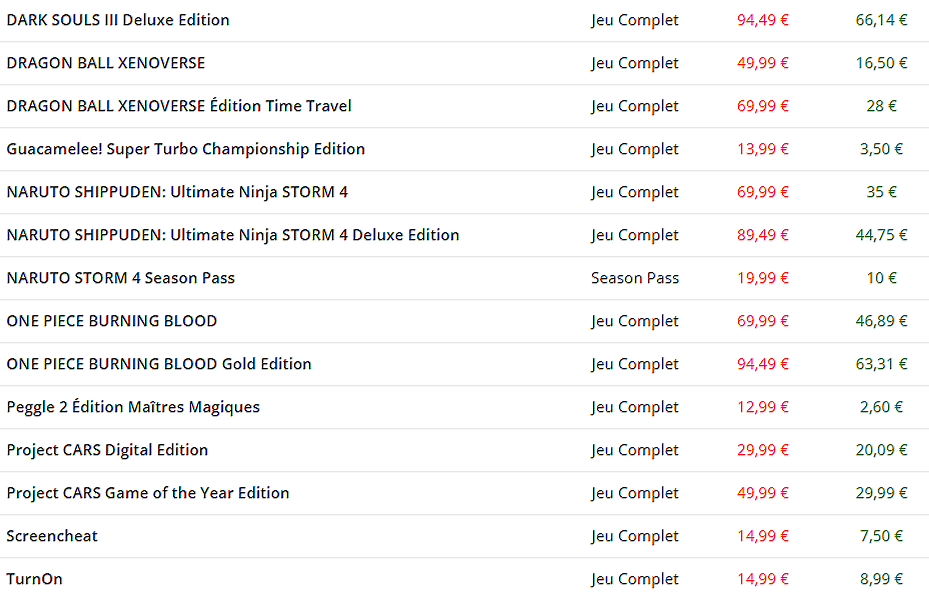
Task: Click the 3,50 € sale price for Guacamelee
Action: (881, 149)
